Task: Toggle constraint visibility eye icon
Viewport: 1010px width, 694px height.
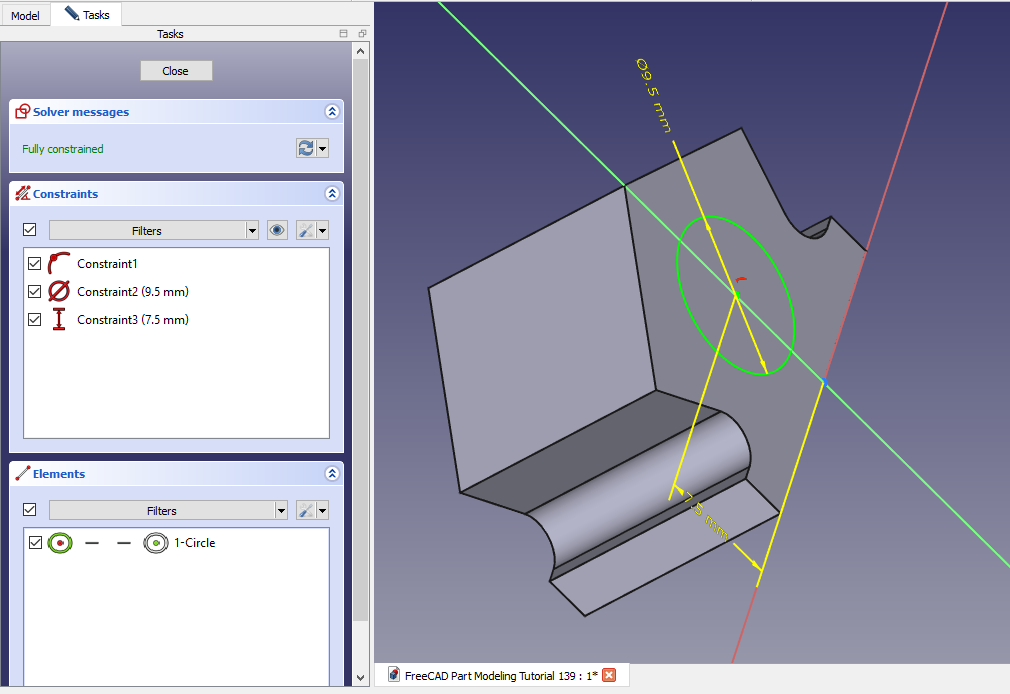Action: (277, 230)
